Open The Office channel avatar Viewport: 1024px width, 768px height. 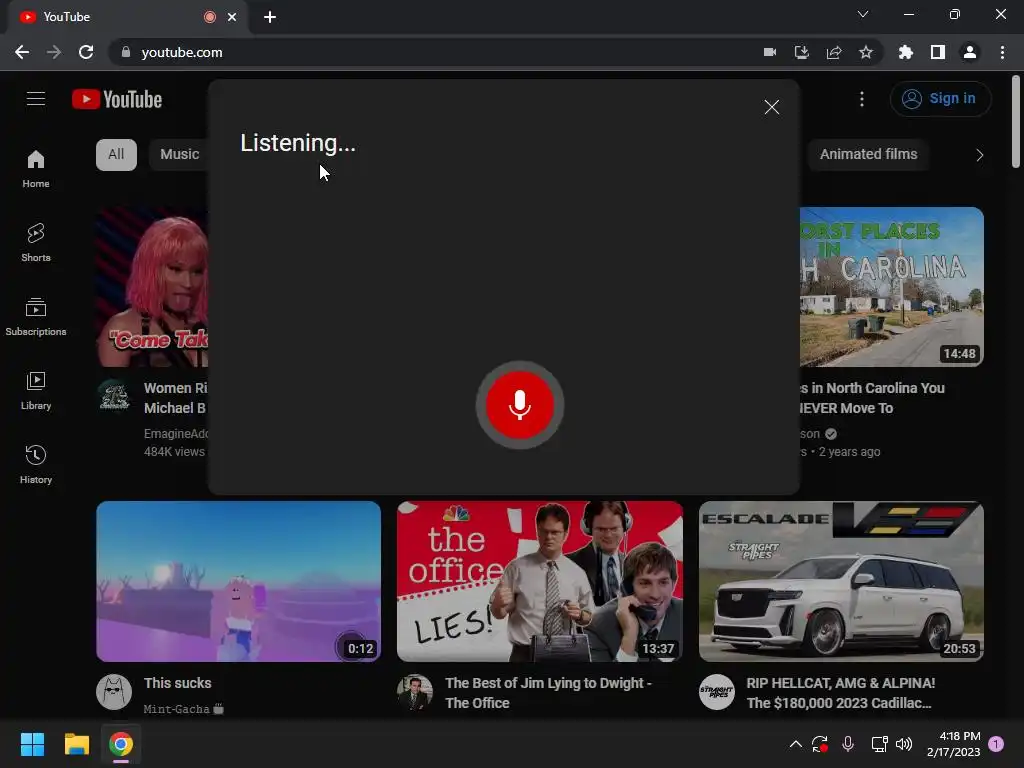tap(415, 692)
